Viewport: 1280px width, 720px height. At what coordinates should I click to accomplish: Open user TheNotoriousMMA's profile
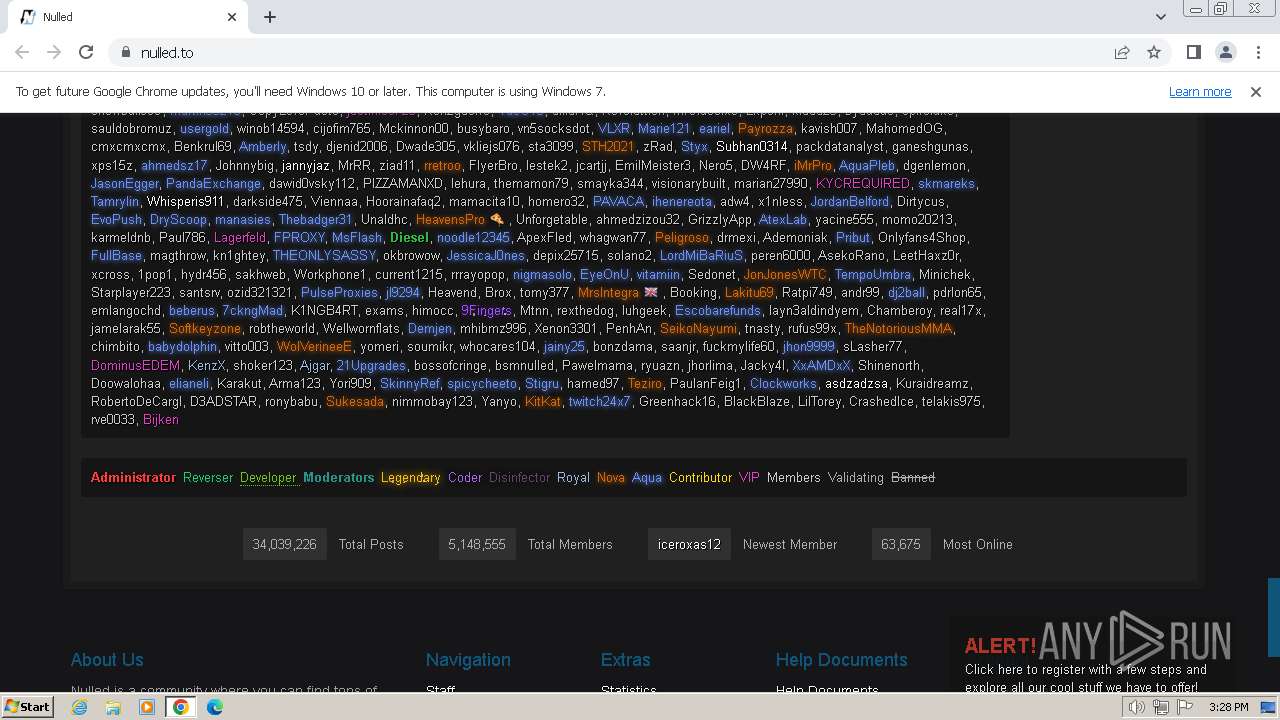click(898, 328)
